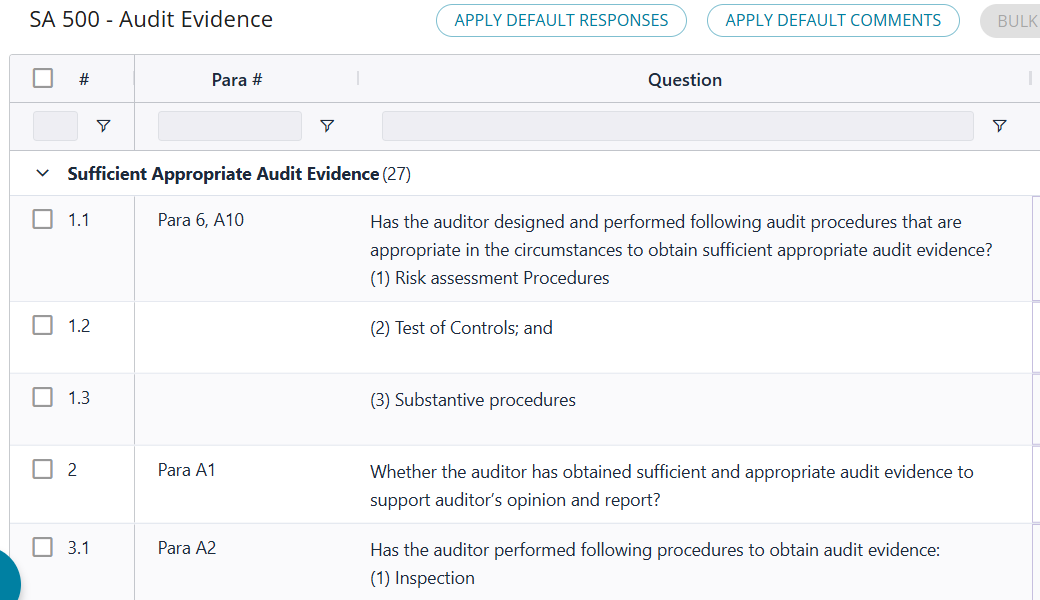The image size is (1040, 600).
Task: Tick the checkbox for row 1.3
Action: click(x=43, y=397)
